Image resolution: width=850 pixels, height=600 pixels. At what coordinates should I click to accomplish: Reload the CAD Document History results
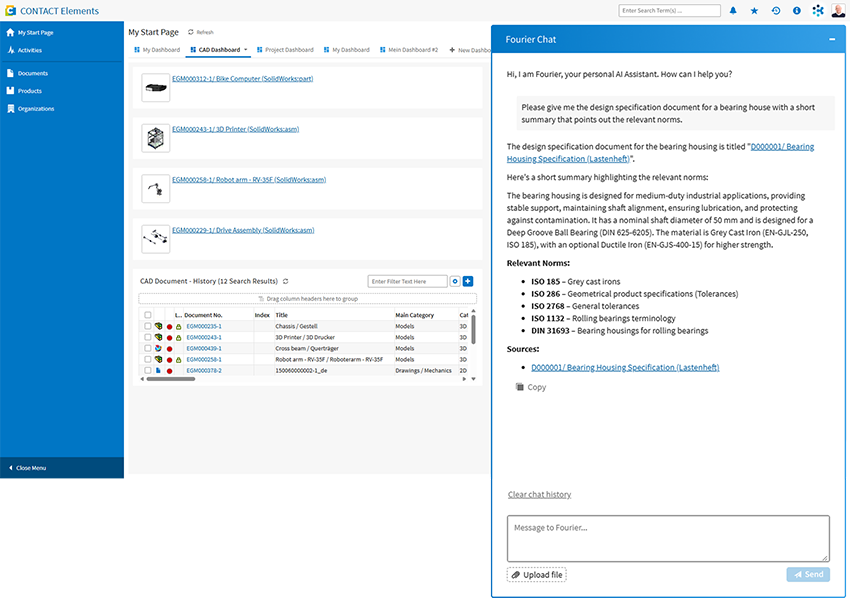286,282
